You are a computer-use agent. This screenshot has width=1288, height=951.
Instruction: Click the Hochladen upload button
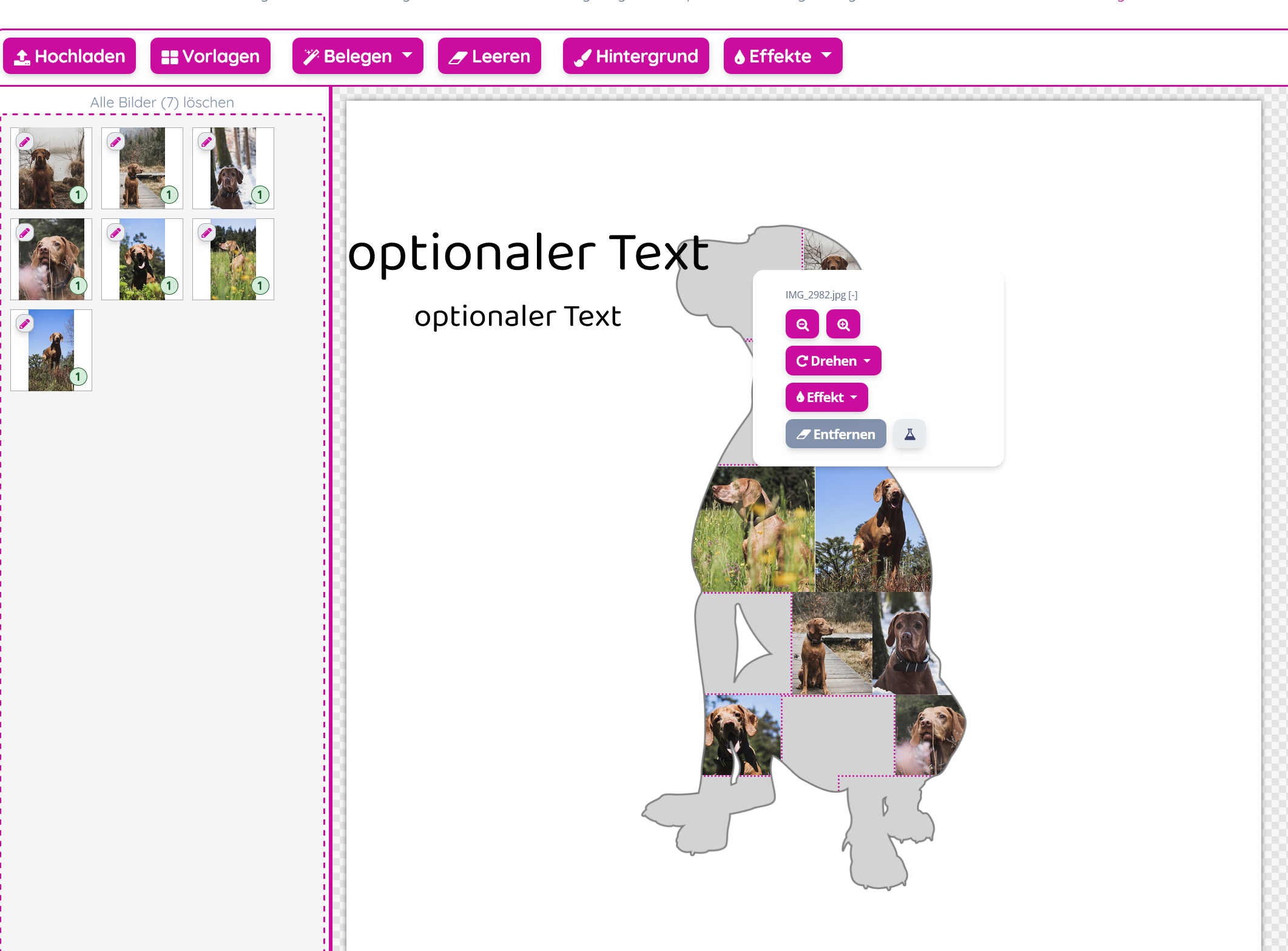[x=69, y=56]
